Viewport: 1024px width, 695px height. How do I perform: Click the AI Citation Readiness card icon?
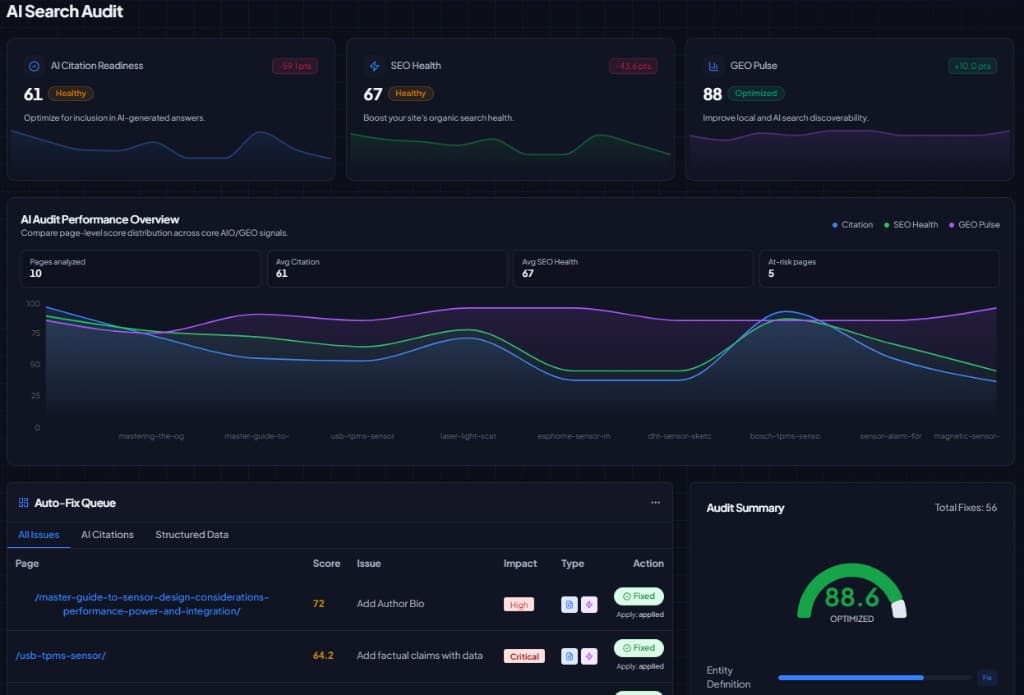33,65
